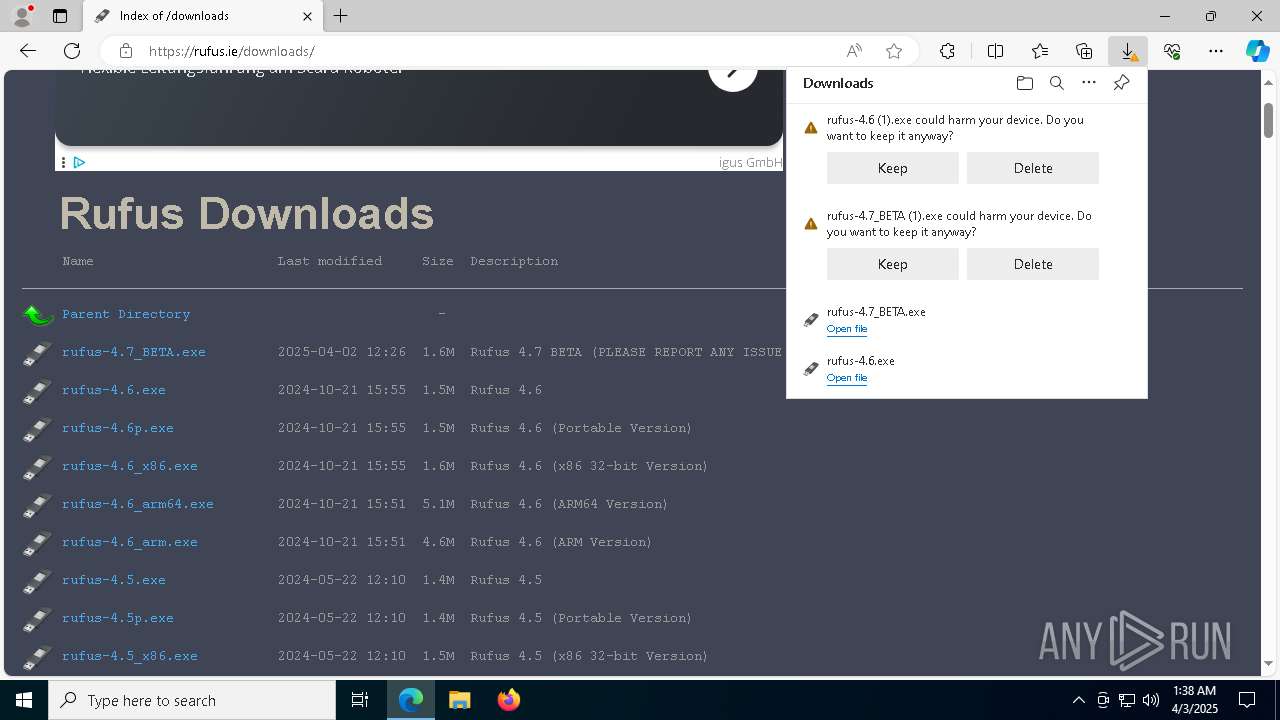Open File Explorer from taskbar

459,700
